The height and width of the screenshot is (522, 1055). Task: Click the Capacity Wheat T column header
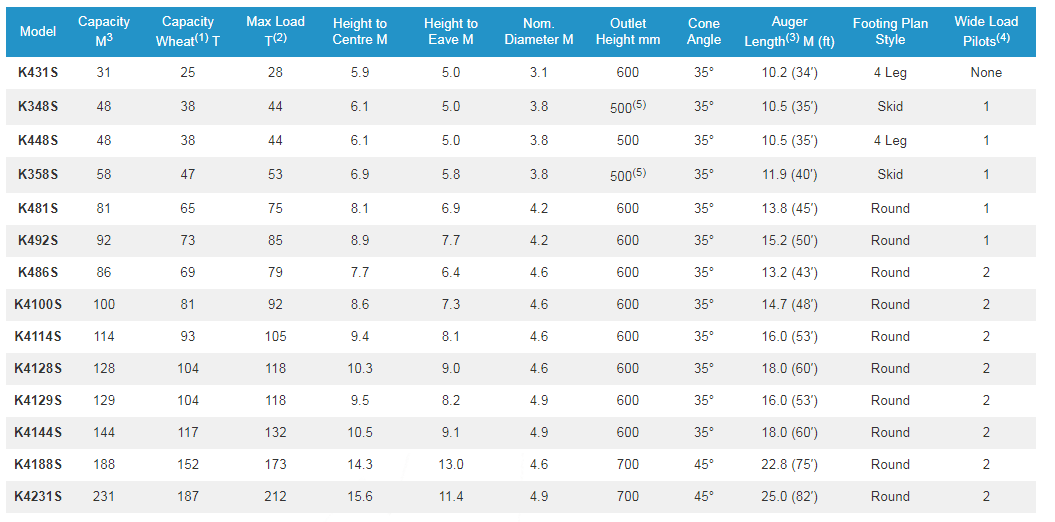(187, 31)
